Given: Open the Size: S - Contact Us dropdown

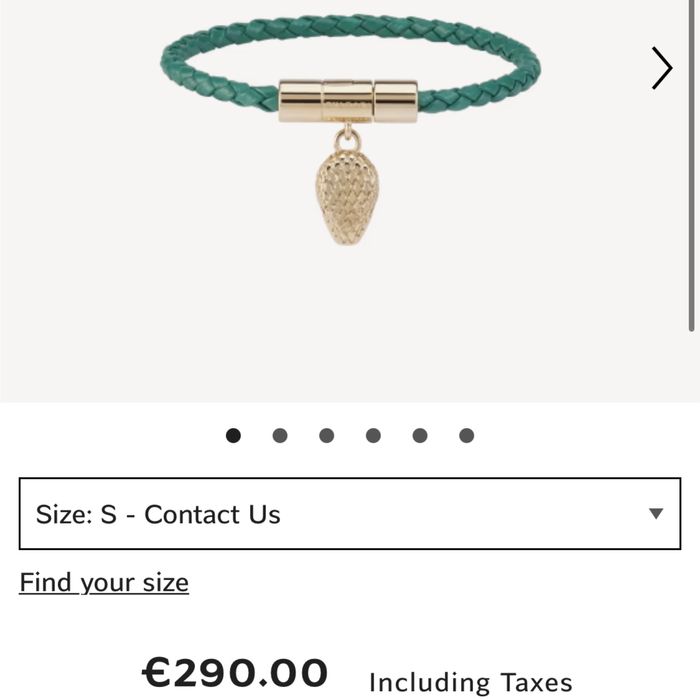Looking at the screenshot, I should click(x=350, y=513).
